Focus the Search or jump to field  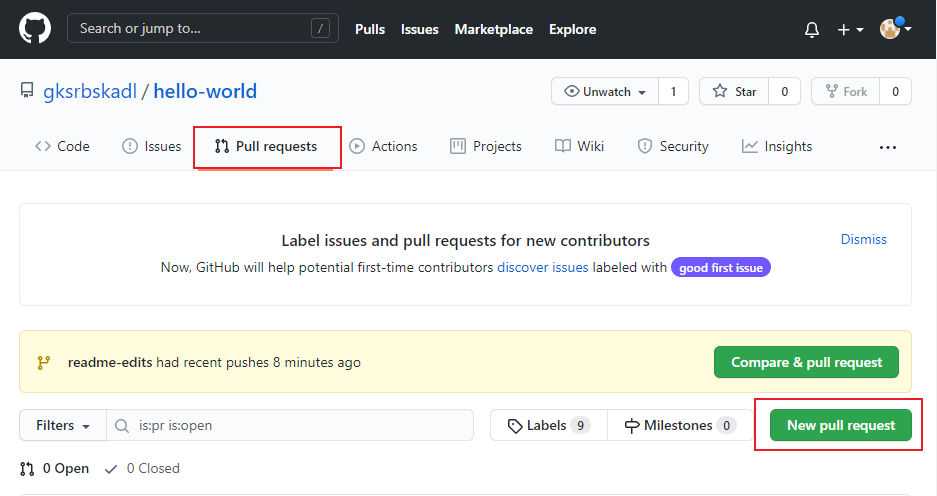(x=203, y=28)
